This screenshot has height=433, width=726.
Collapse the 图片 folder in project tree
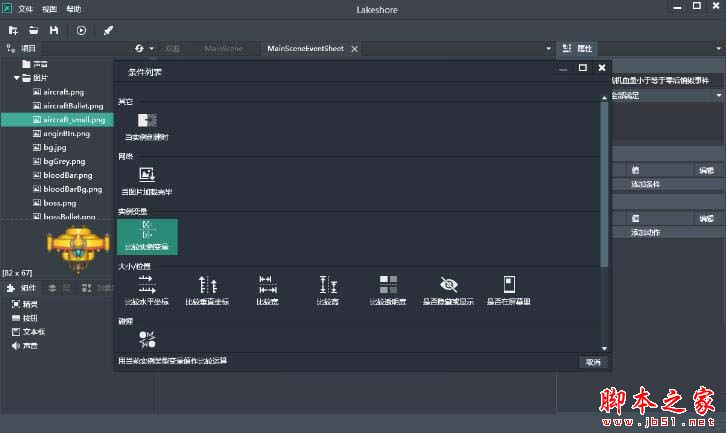(x=17, y=78)
